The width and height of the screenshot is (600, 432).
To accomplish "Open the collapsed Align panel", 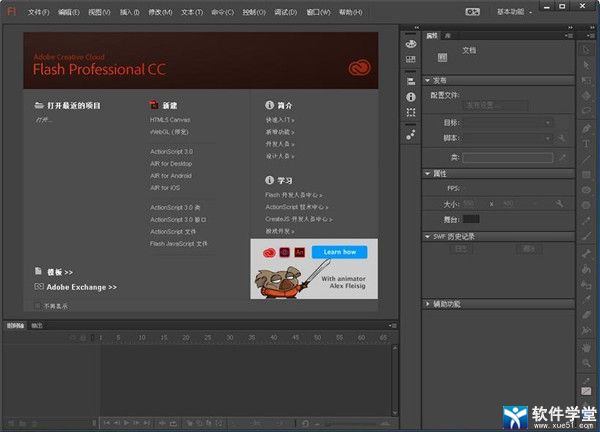I will click(x=411, y=81).
